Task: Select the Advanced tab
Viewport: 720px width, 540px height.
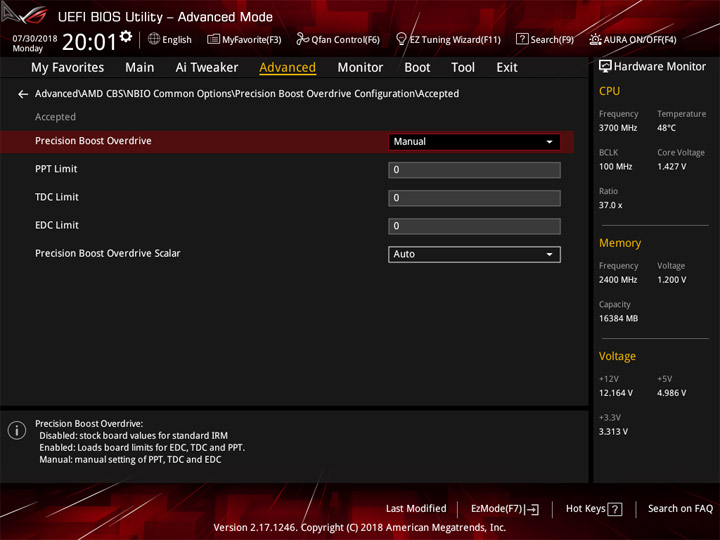Action: coord(287,68)
